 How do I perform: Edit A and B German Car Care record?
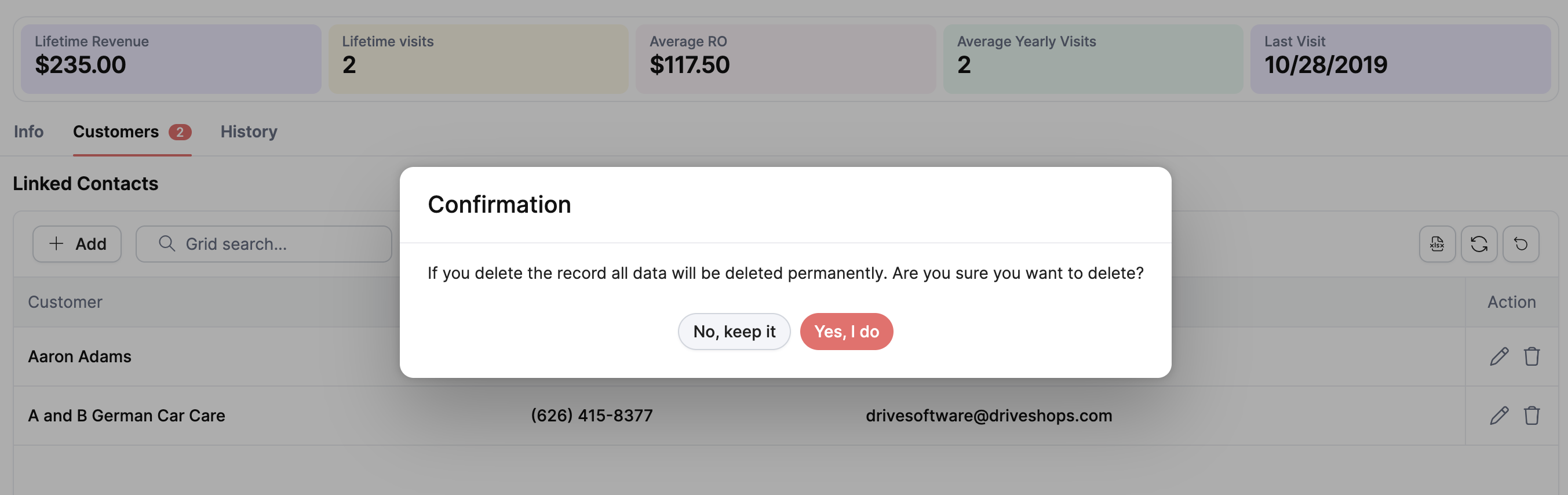tap(1499, 415)
